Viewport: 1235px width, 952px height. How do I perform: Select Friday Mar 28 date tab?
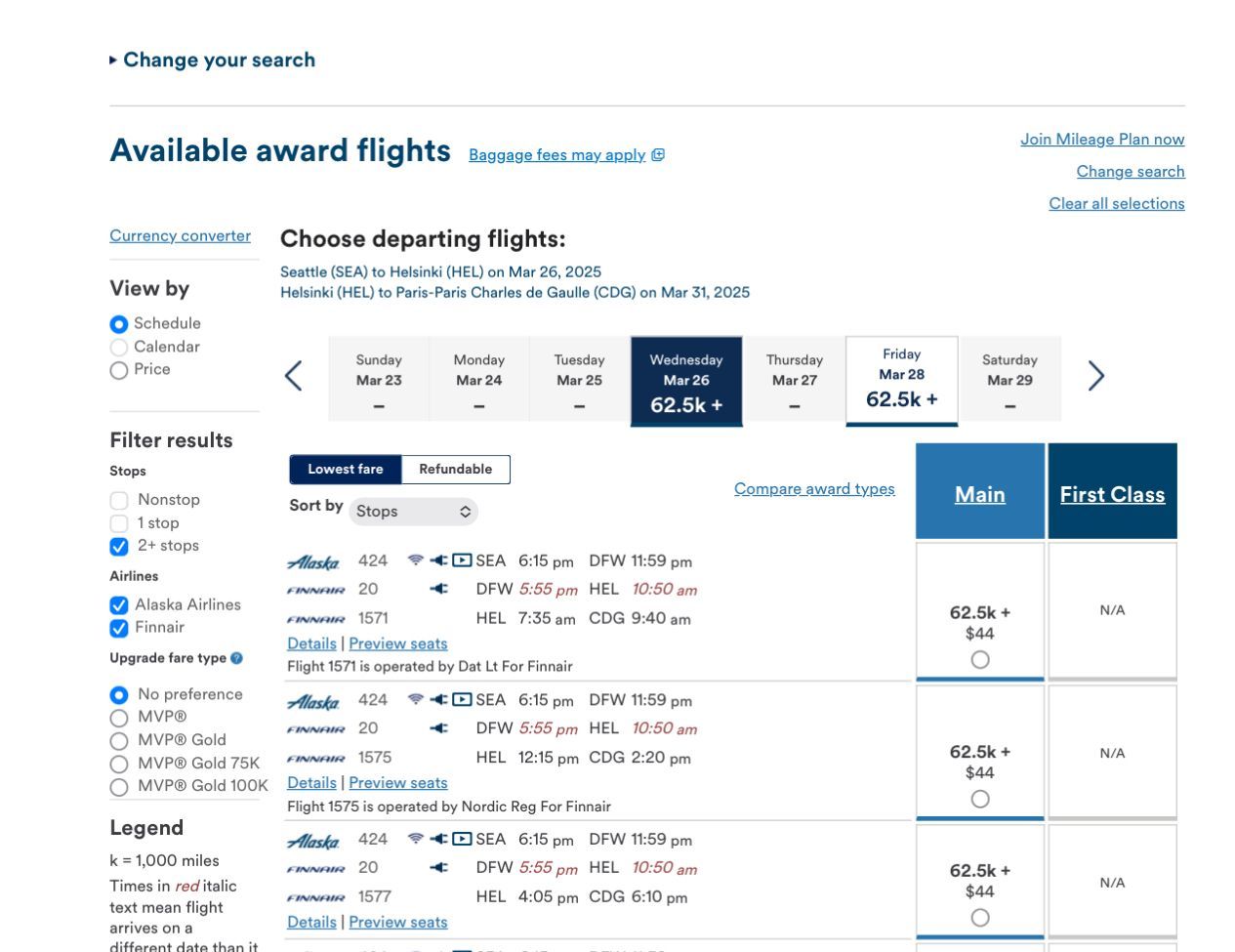[x=901, y=381]
